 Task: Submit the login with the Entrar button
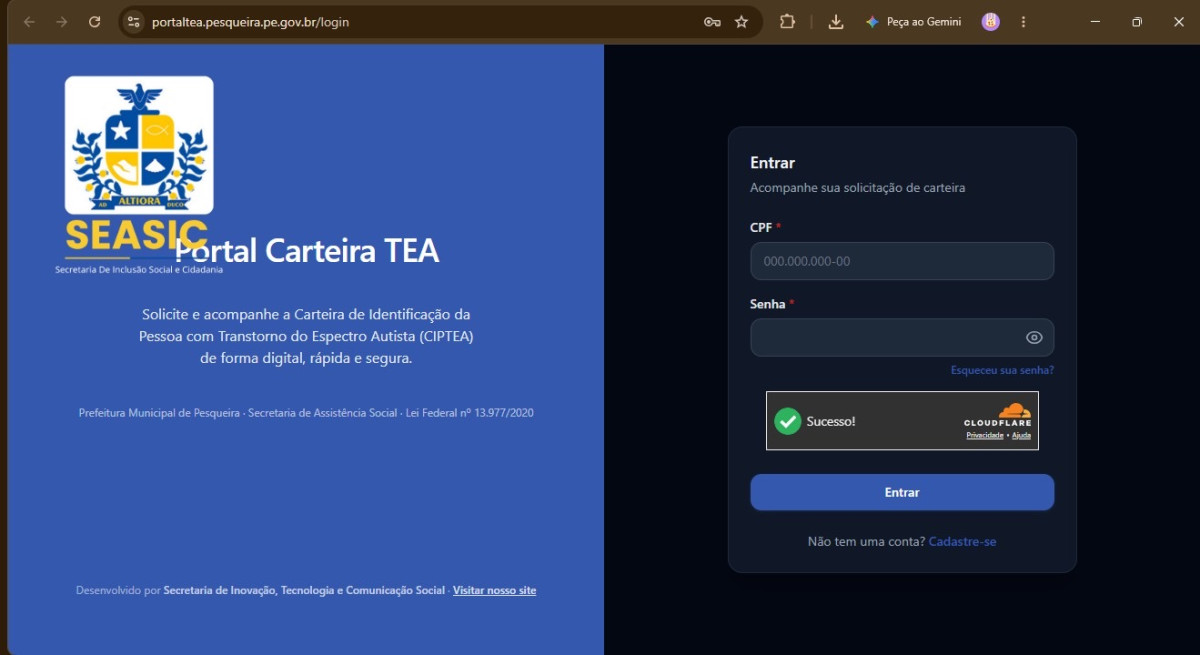[x=902, y=492]
